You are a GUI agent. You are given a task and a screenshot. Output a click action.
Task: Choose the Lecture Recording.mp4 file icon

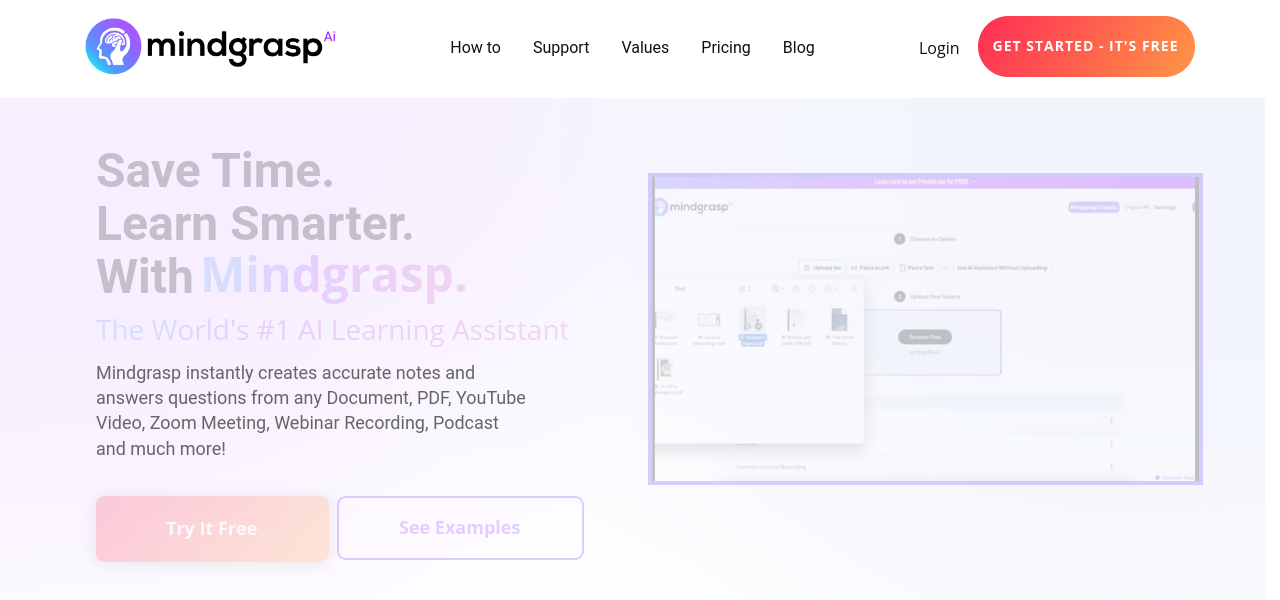709,321
